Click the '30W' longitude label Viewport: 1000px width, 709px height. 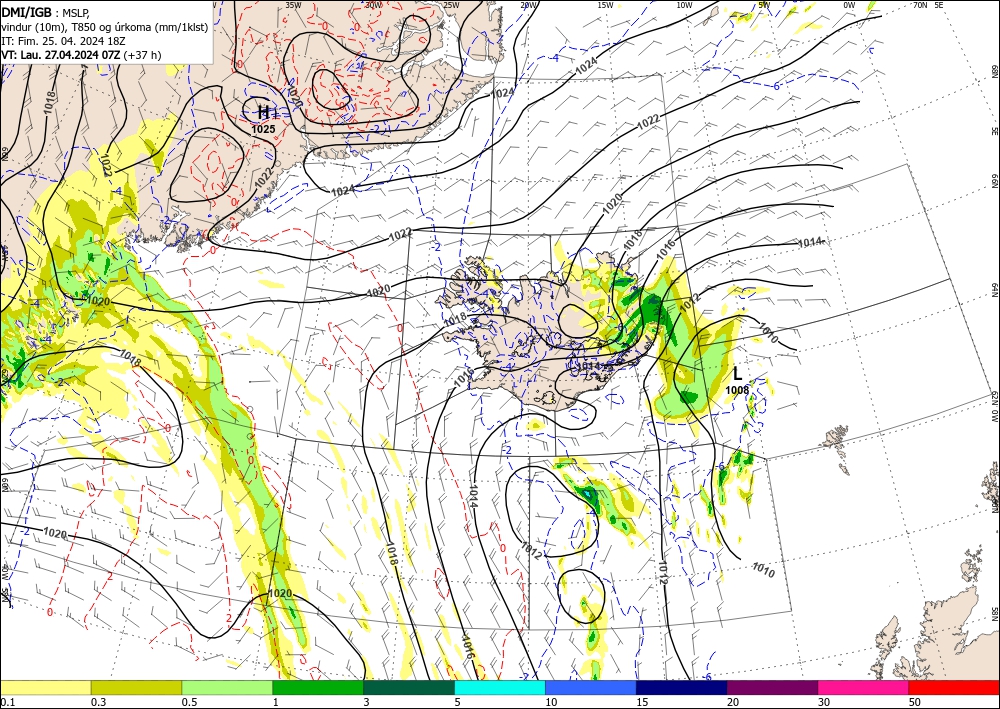pos(374,5)
